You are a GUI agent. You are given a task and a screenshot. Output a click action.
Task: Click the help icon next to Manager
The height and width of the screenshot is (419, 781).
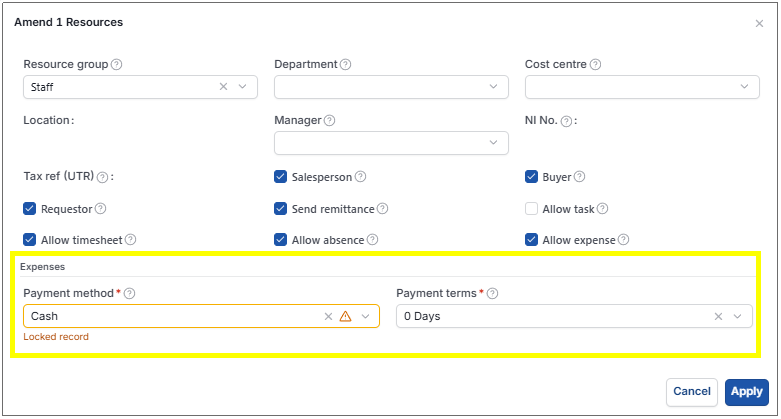tap(330, 121)
